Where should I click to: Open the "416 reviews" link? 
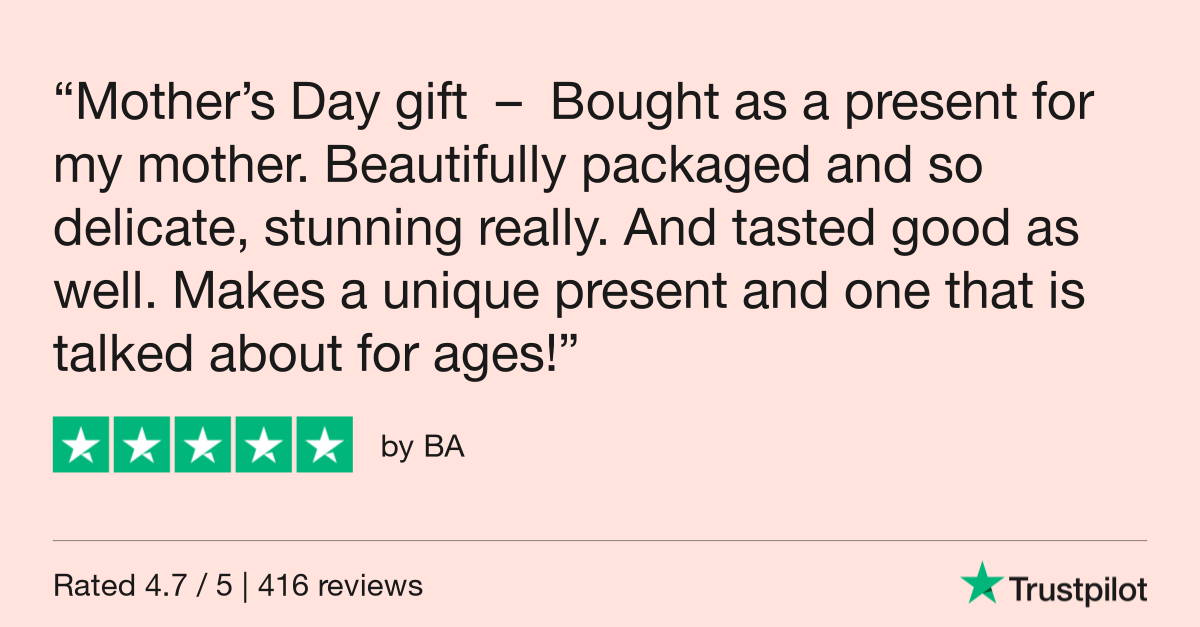[x=341, y=585]
